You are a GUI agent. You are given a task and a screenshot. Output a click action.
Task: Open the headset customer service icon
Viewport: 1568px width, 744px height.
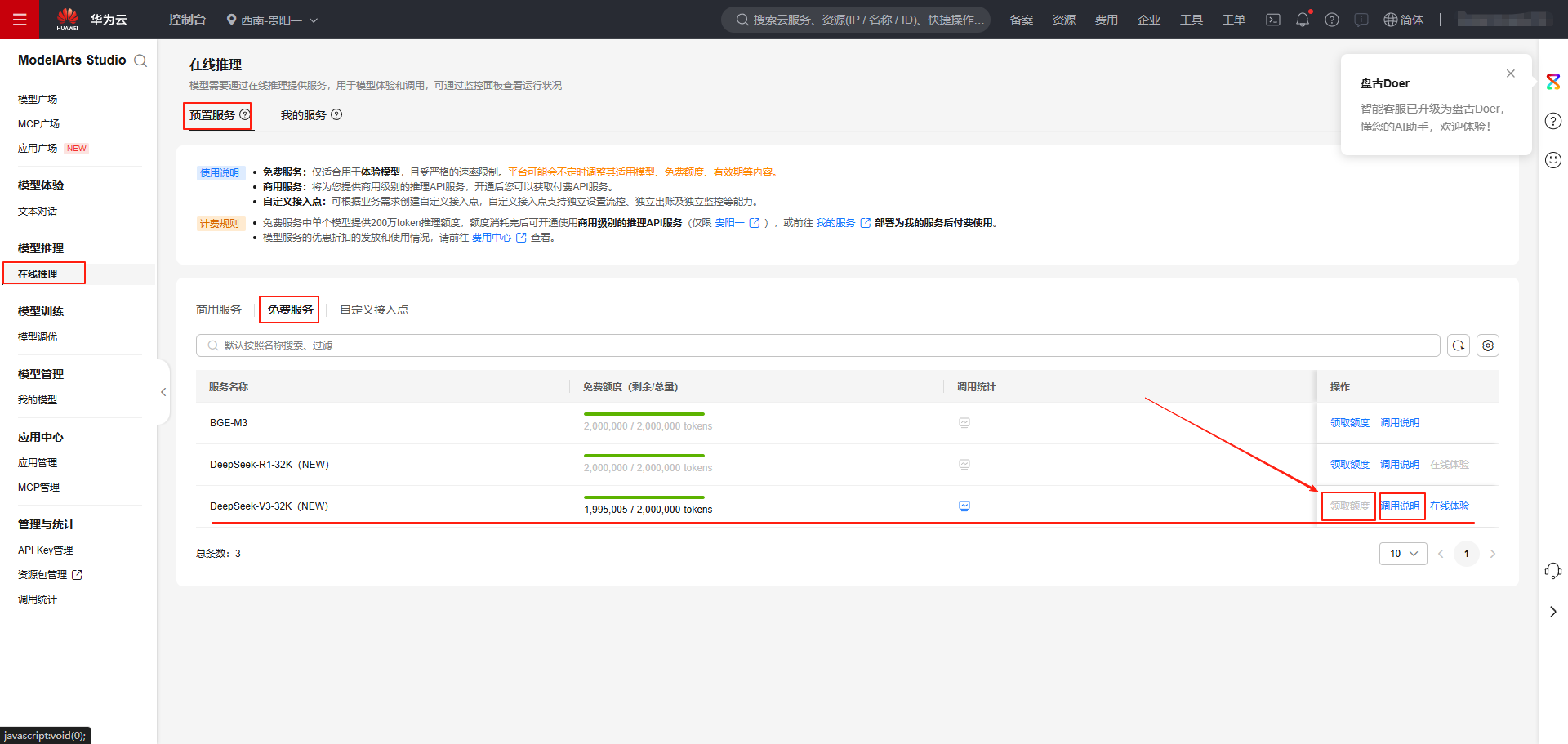click(1553, 571)
